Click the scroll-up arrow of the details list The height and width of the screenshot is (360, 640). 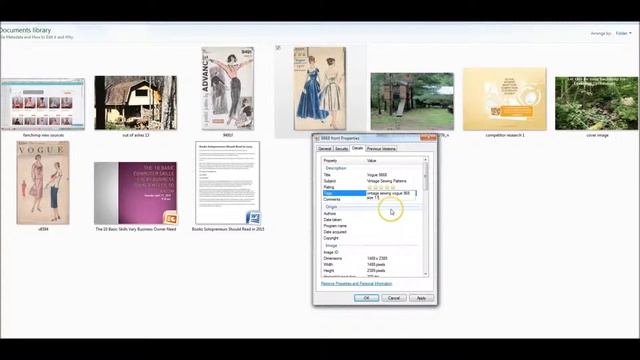(x=426, y=160)
